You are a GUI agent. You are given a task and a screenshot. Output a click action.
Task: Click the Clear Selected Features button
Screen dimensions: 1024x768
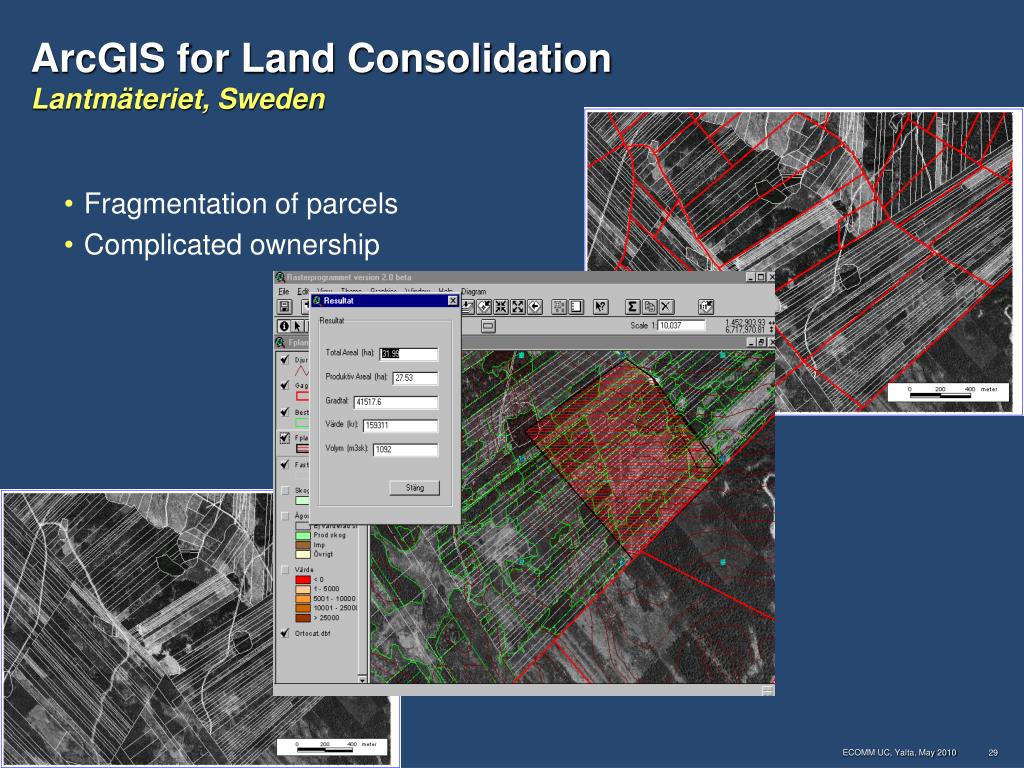click(x=576, y=306)
